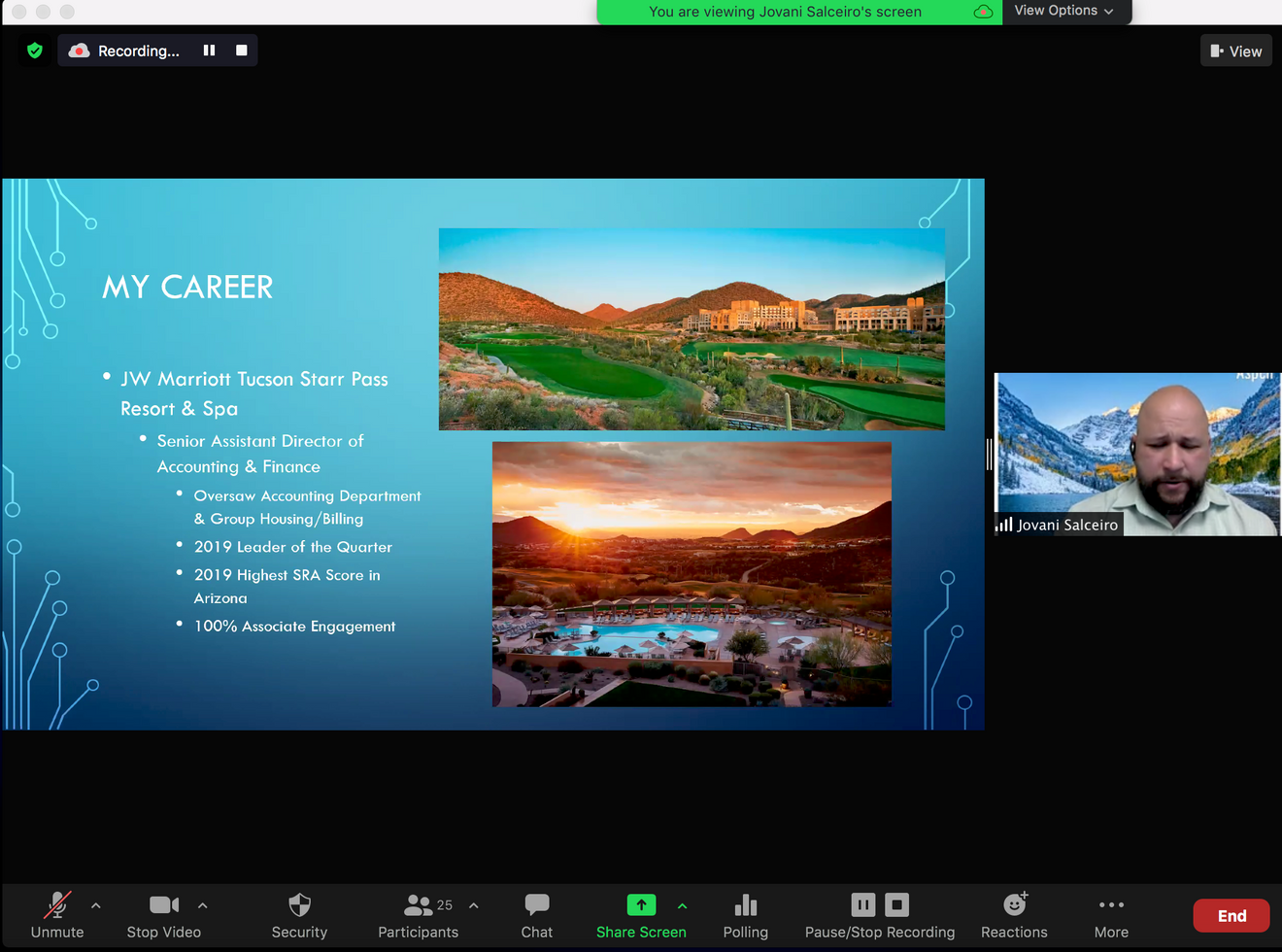Pause recording from top-left indicator
The width and height of the screenshot is (1282, 952).
(x=209, y=51)
